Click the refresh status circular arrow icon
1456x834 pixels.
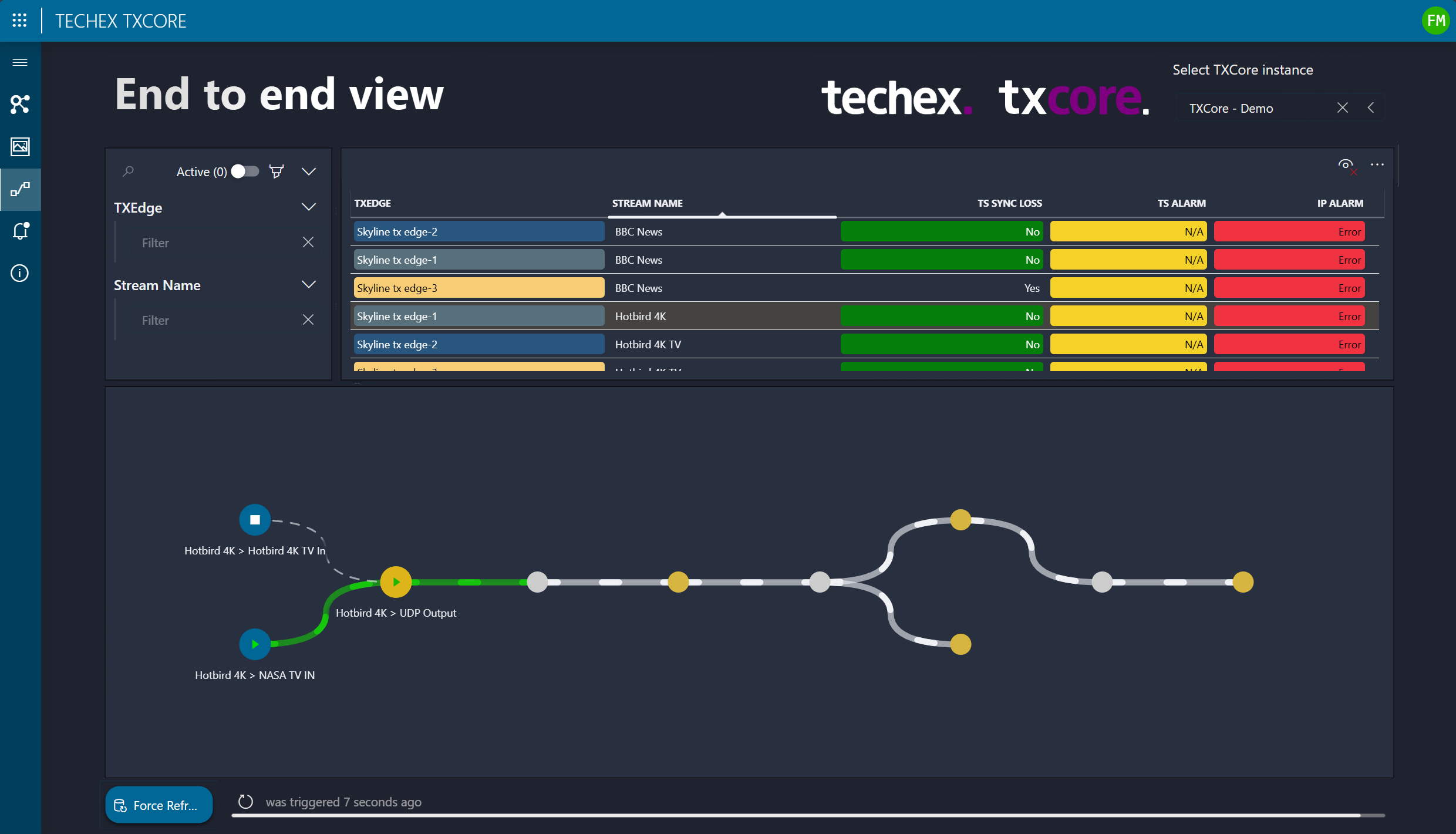coord(245,802)
